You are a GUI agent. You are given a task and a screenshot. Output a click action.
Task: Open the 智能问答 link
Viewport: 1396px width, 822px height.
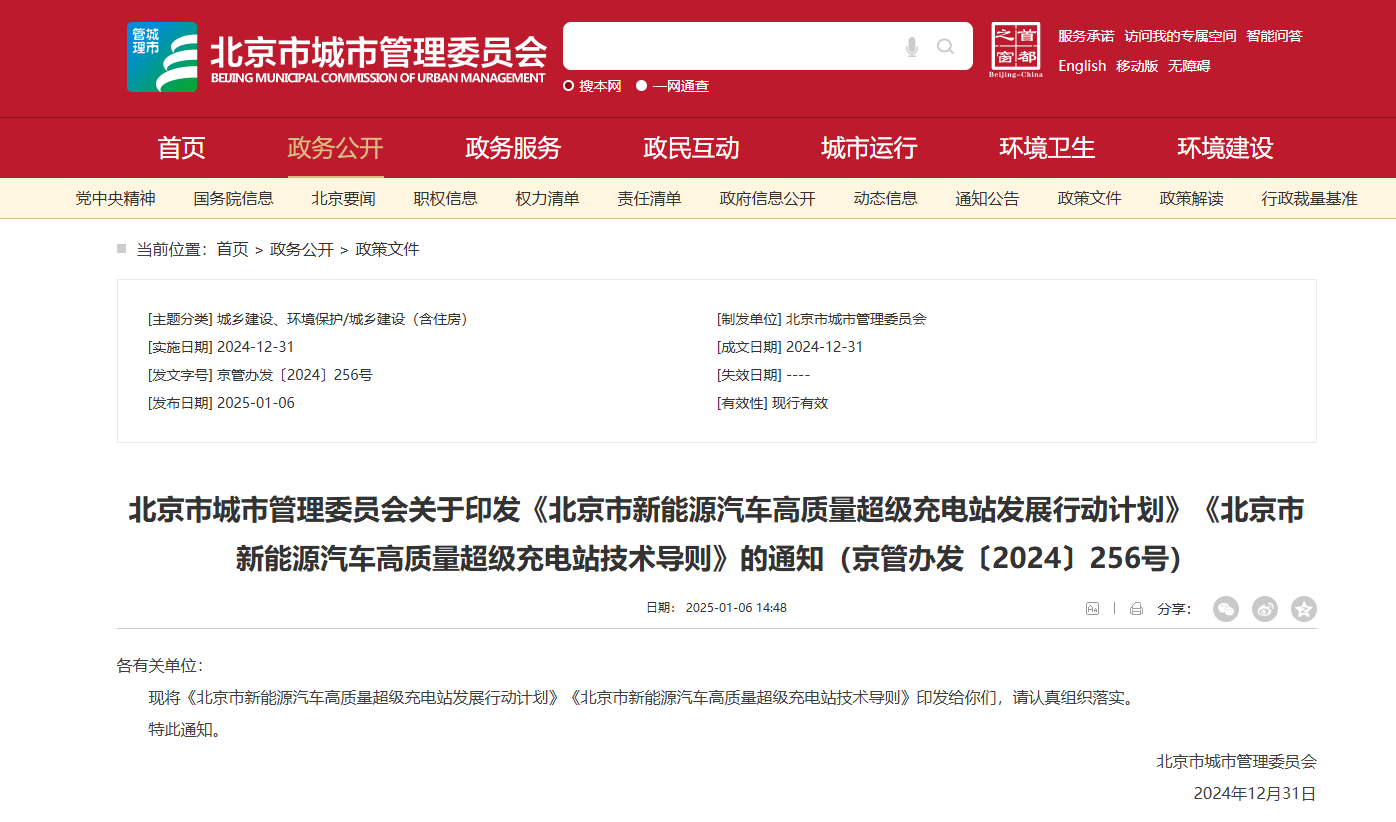(1274, 36)
